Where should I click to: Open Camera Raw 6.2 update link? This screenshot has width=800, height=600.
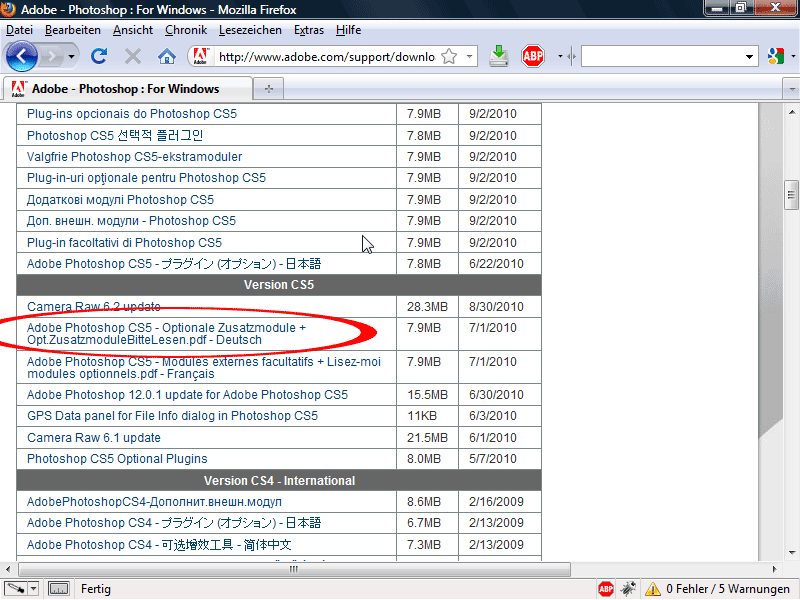point(93,307)
